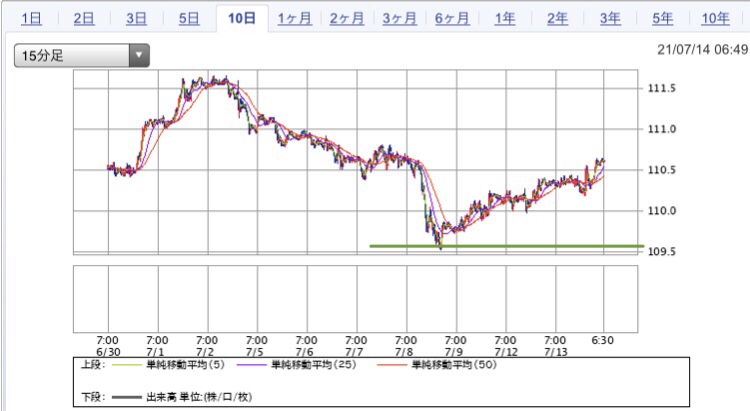The height and width of the screenshot is (411, 750).
Task: Switch to the 3ヶ月 chart range tab
Action: point(399,19)
